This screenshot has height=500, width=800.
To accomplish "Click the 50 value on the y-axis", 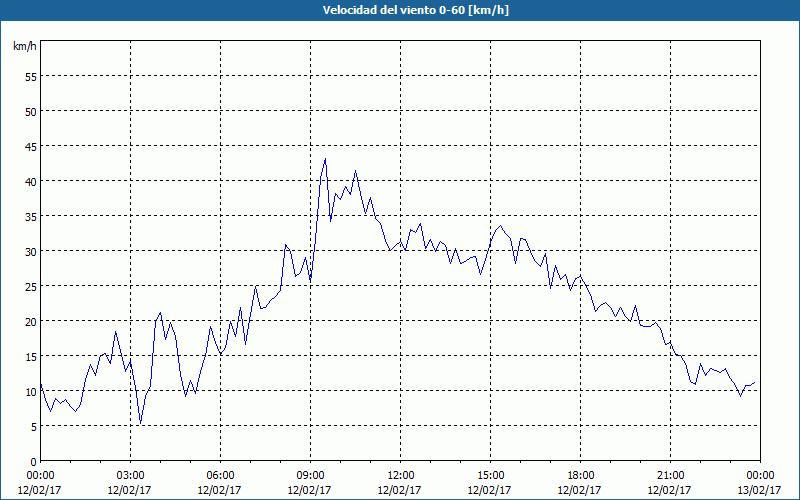I will pos(31,112).
